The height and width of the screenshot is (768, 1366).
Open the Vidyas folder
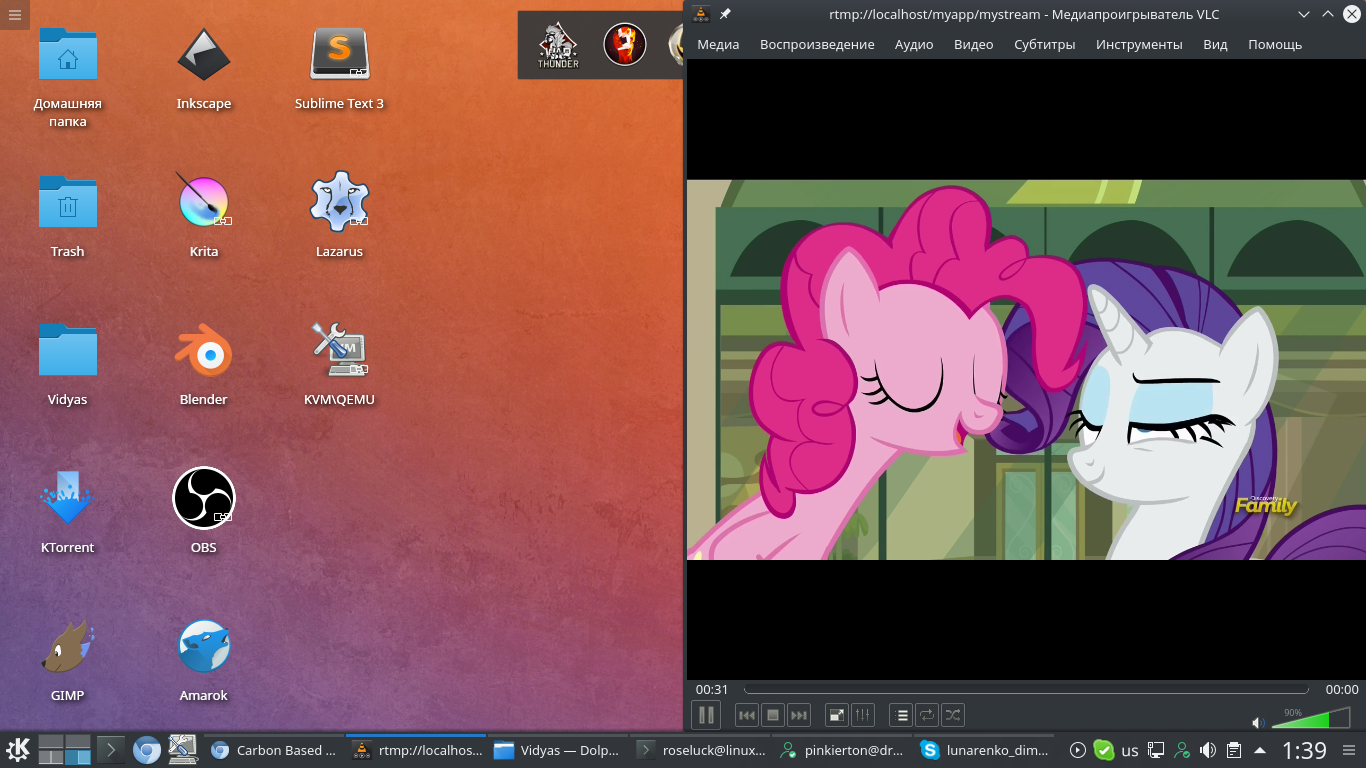pyautogui.click(x=68, y=366)
